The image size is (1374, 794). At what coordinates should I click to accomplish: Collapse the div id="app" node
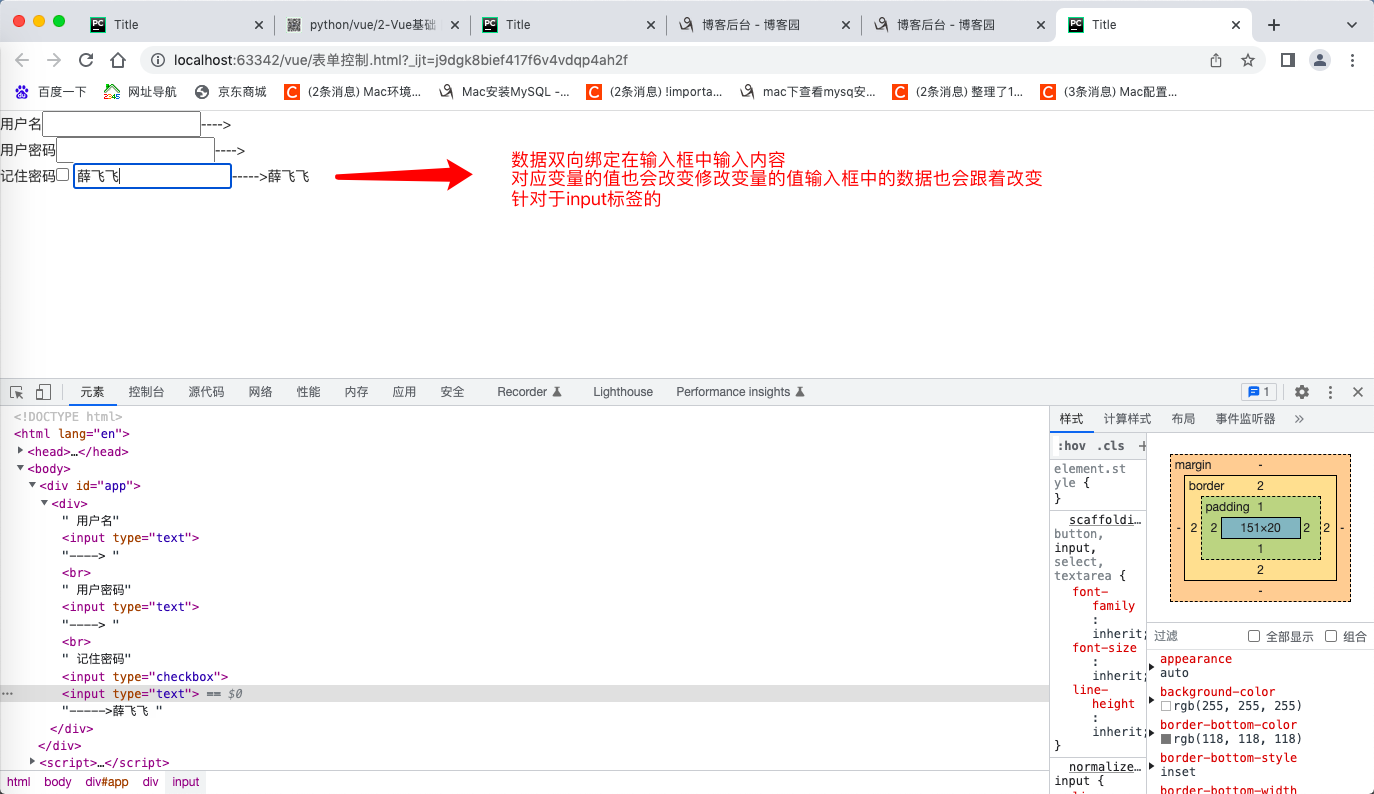[x=33, y=485]
